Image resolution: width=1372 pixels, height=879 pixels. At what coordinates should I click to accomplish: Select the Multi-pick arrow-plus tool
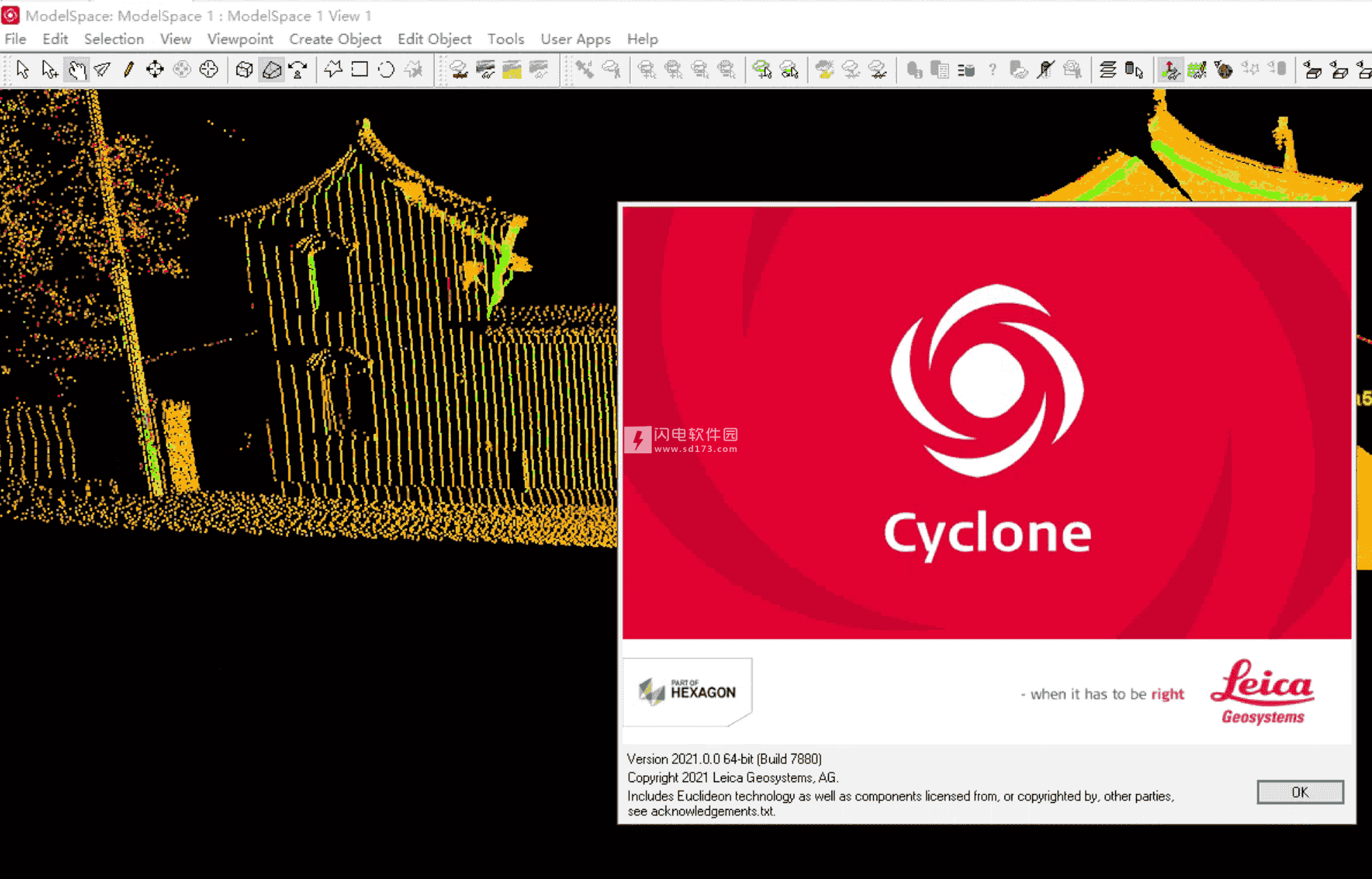click(49, 70)
